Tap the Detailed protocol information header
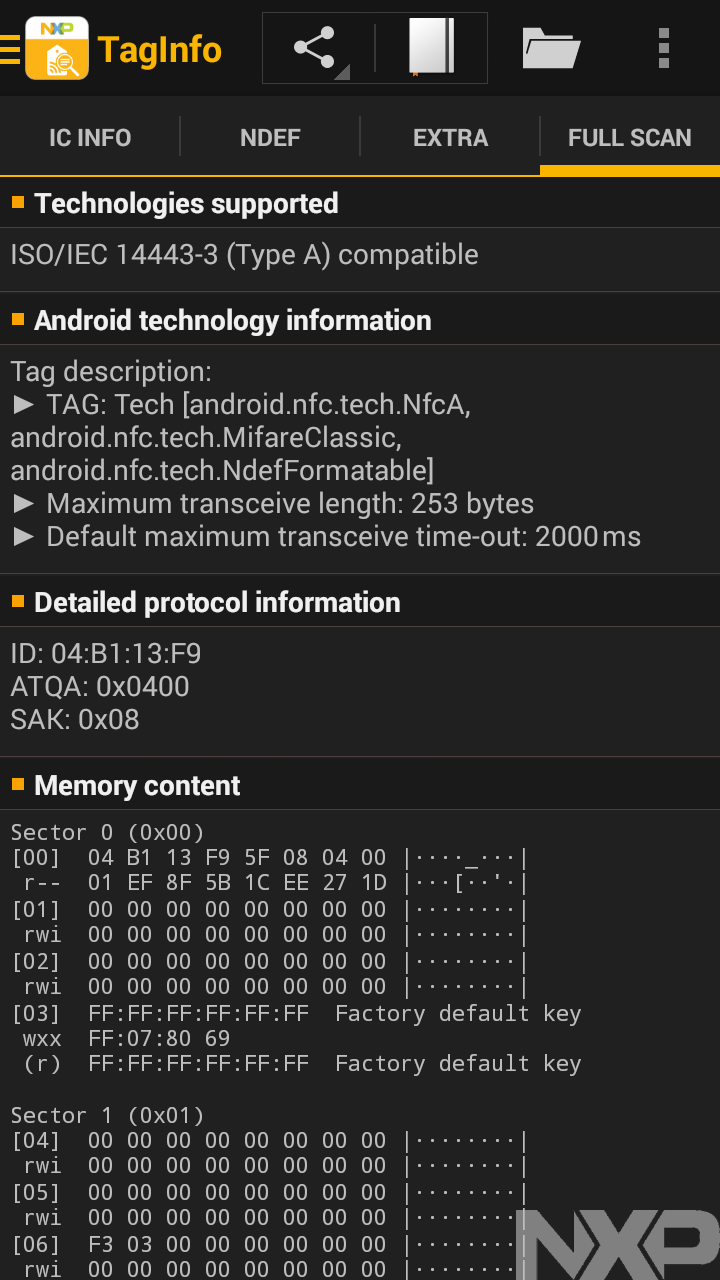Screen dimensions: 720x1280 click(217, 603)
